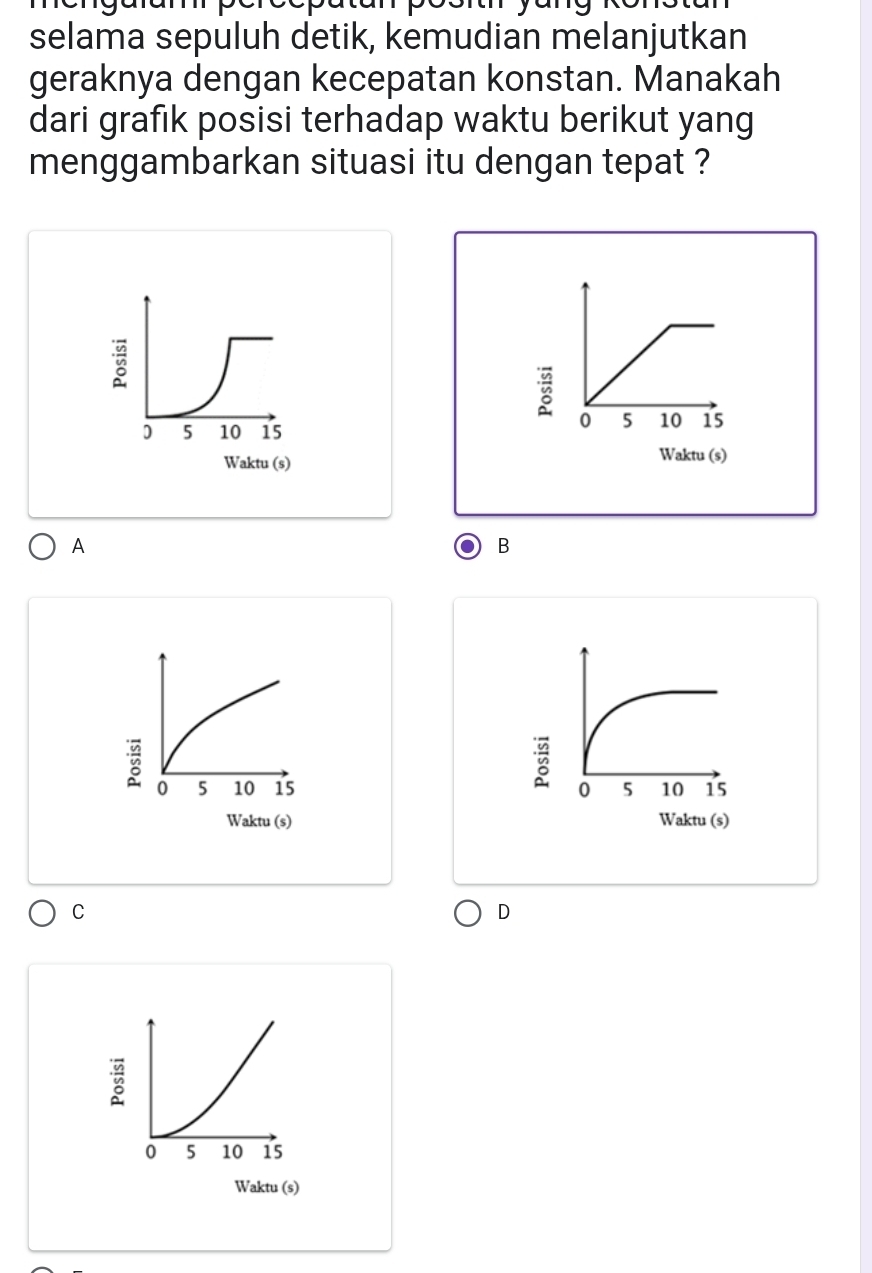The width and height of the screenshot is (872, 1273).
Task: Select the partially visible radio below the fifth graph
Action: tap(43, 1269)
